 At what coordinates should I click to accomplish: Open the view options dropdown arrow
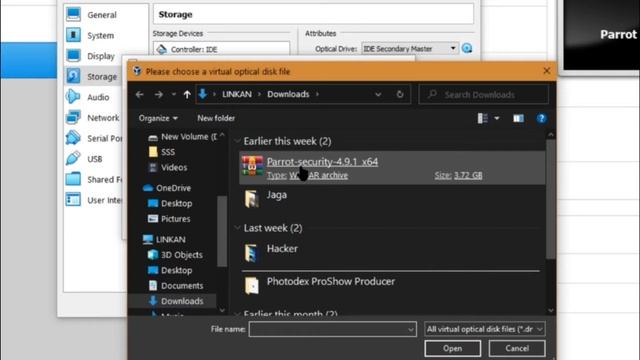click(497, 118)
